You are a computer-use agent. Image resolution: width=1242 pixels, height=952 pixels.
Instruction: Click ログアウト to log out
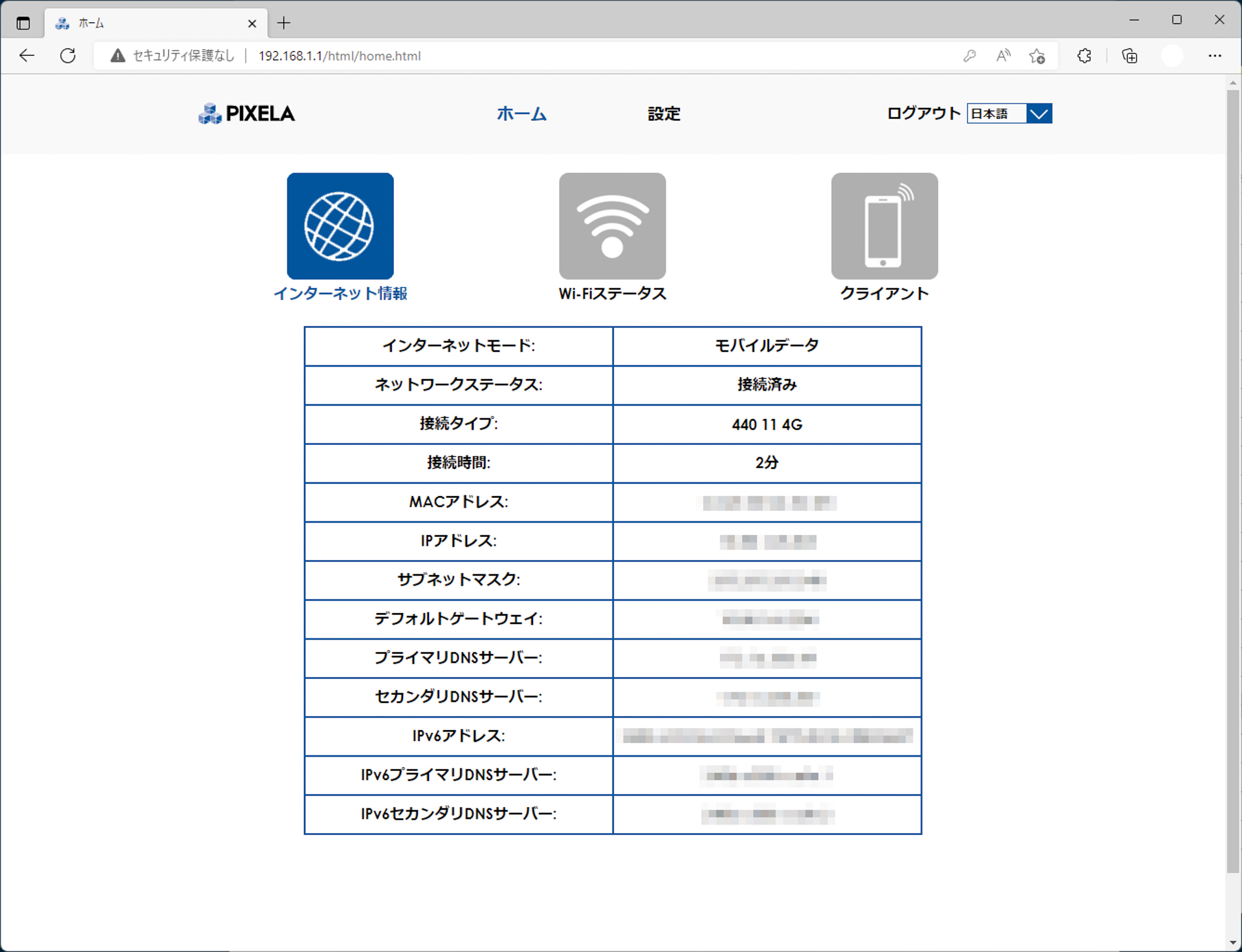pos(923,113)
